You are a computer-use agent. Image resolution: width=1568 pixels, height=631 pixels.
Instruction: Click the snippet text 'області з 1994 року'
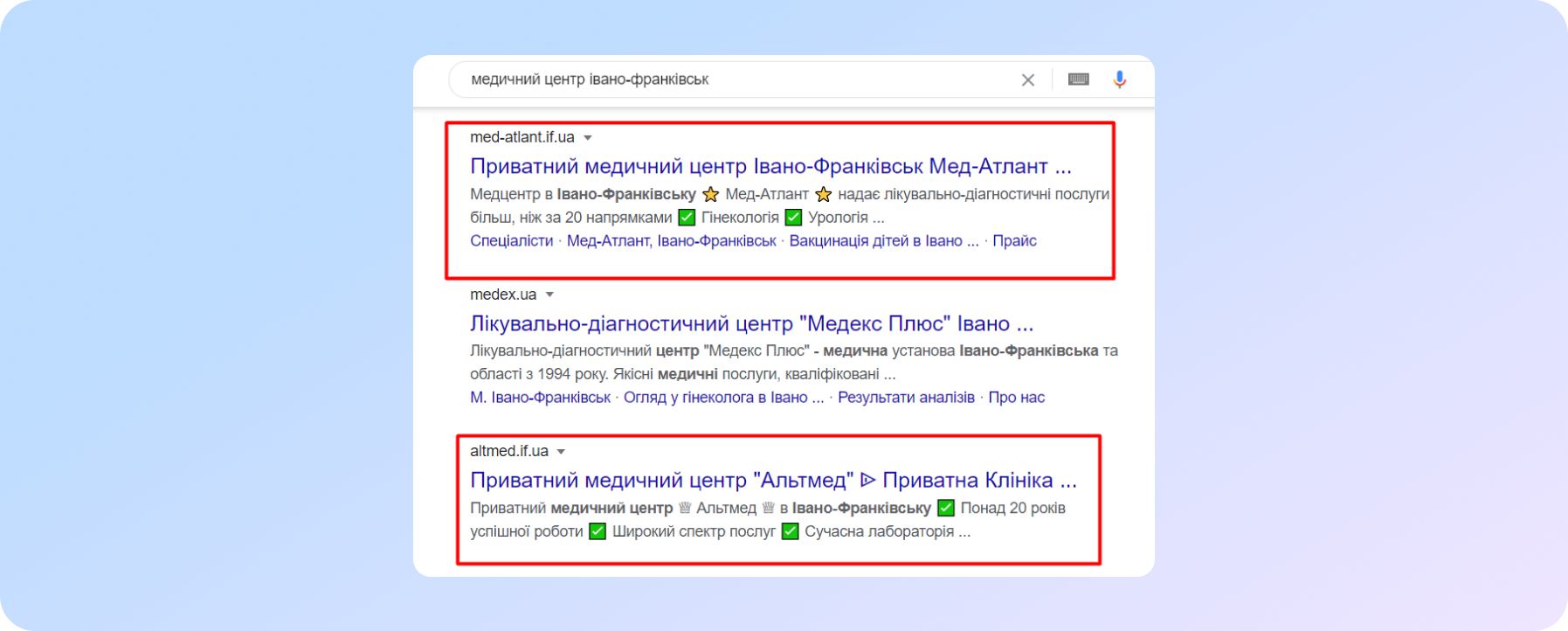tap(535, 374)
